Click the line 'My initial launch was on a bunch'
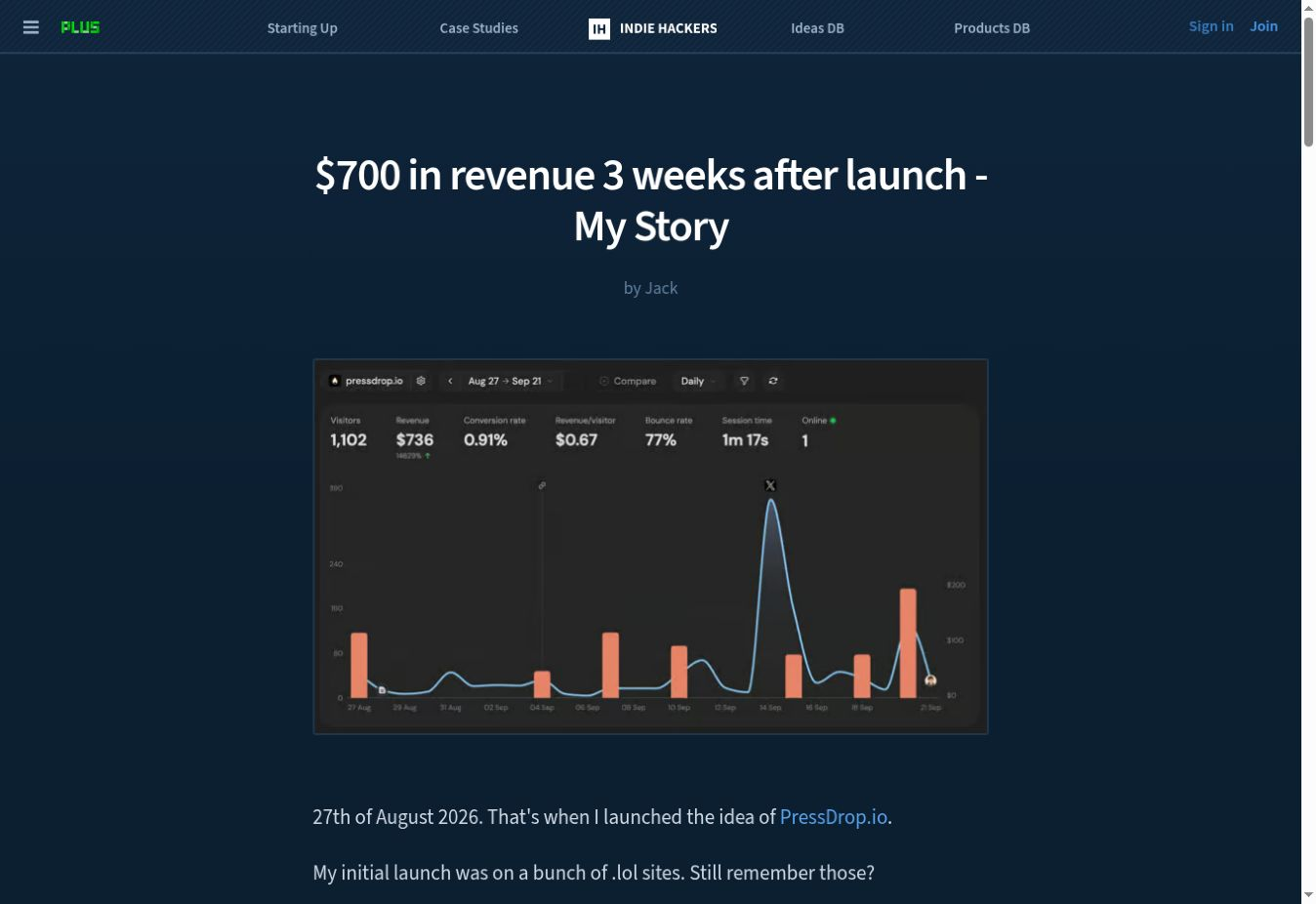The image size is (1316, 904). pyautogui.click(x=594, y=873)
